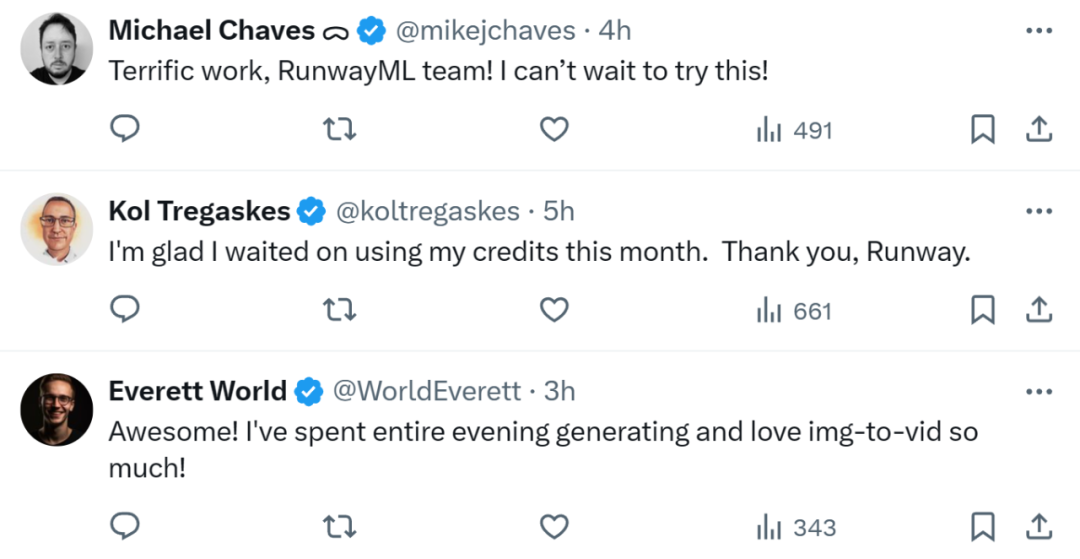Open Kol Tregaskes' avatar image
Viewport: 1080px width, 559px height.
(x=56, y=229)
